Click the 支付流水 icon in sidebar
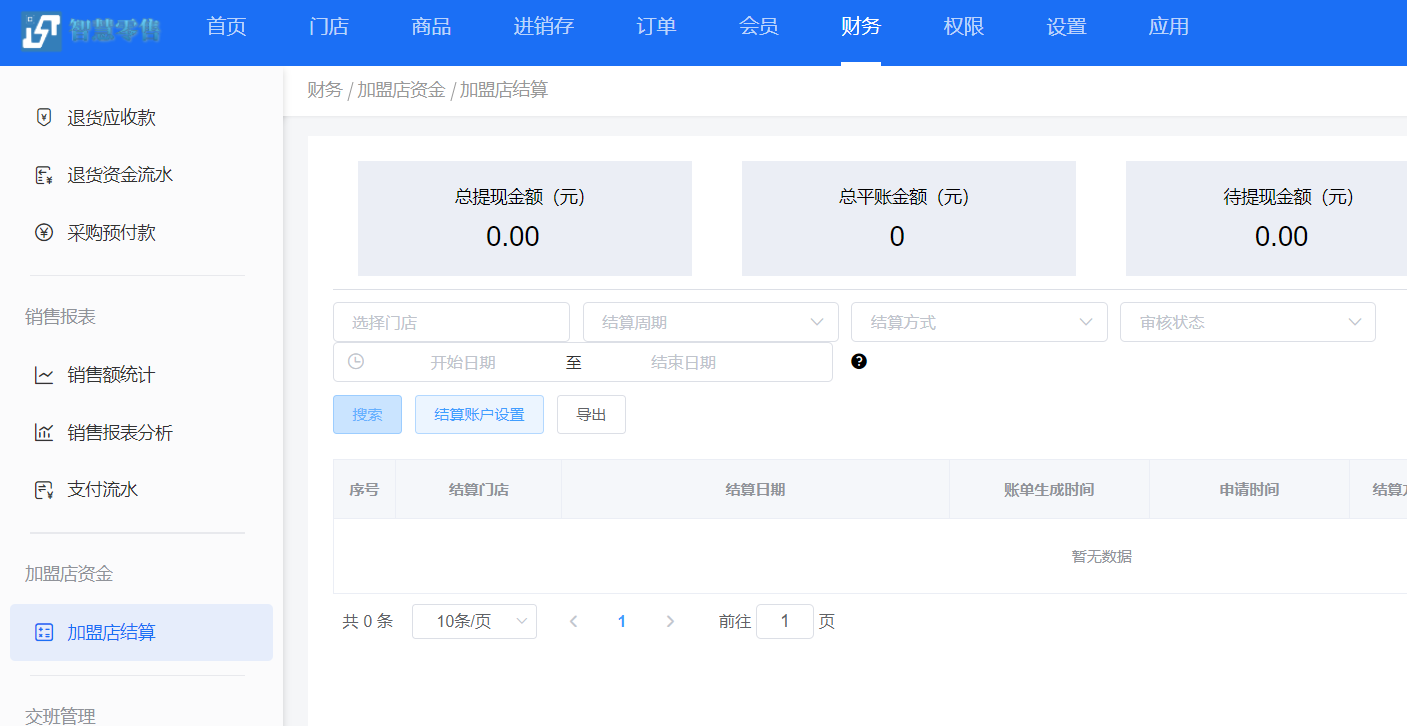The image size is (1407, 726). 44,490
